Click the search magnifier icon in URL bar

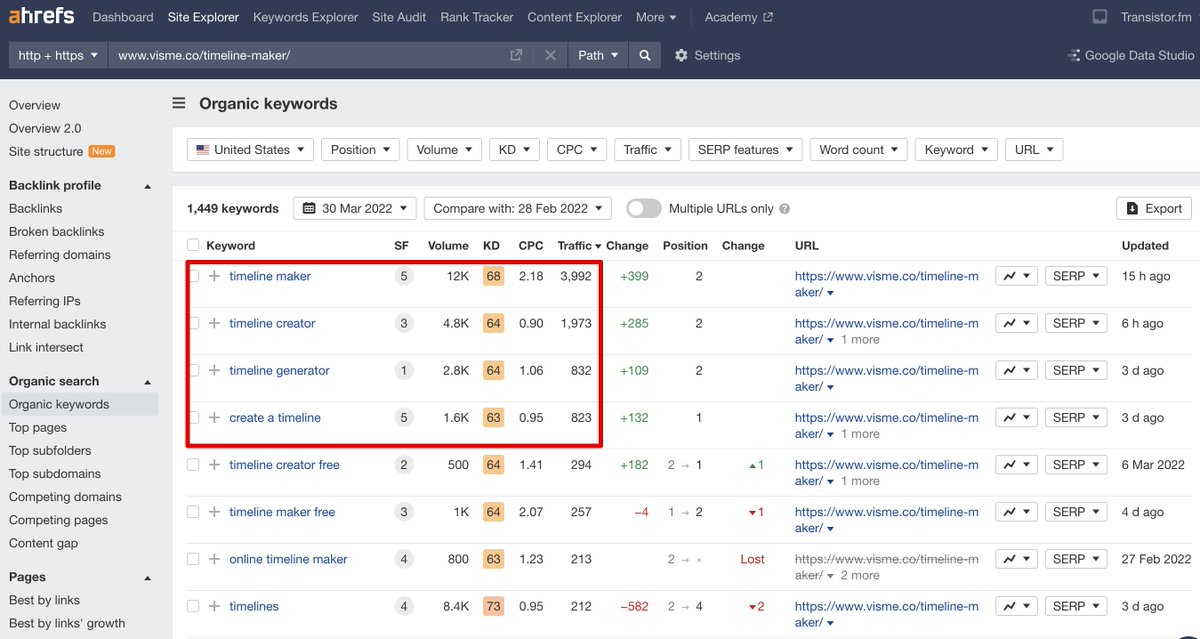(645, 55)
